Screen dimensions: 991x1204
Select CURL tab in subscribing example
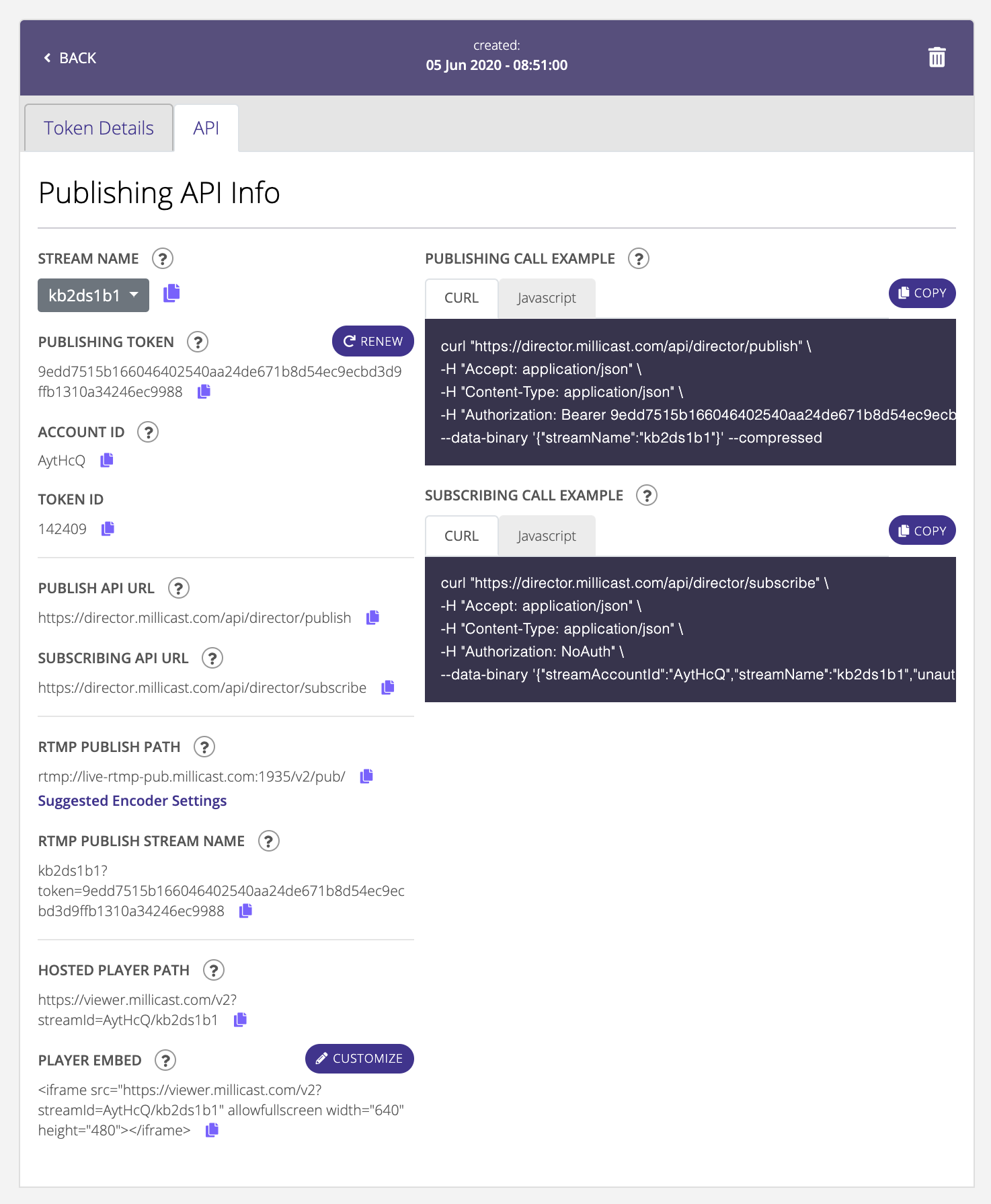[461, 536]
